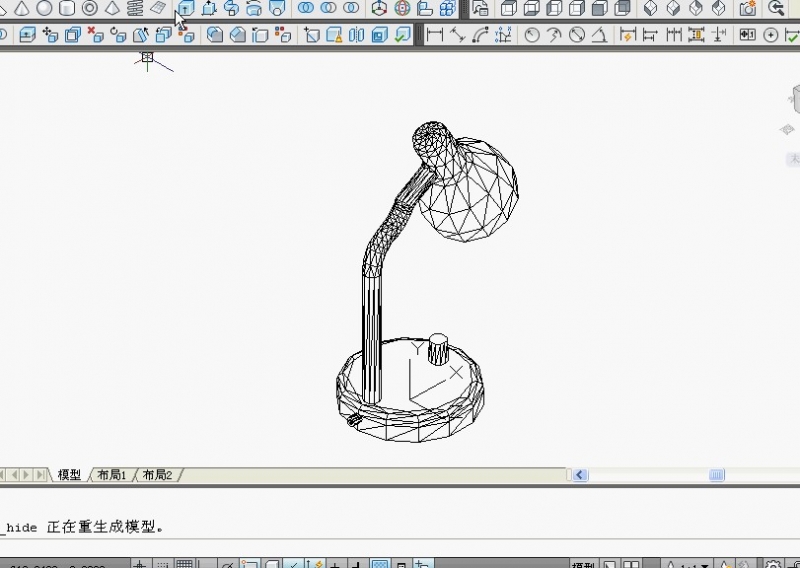
Task: Select the Diameter dimension tool
Action: pyautogui.click(x=577, y=35)
